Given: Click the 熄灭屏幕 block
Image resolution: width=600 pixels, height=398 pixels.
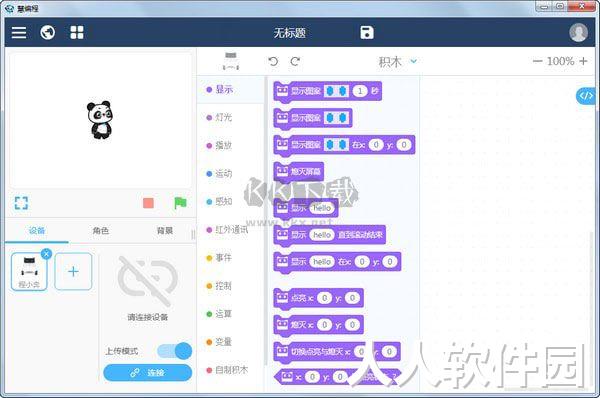Looking at the screenshot, I should (298, 171).
